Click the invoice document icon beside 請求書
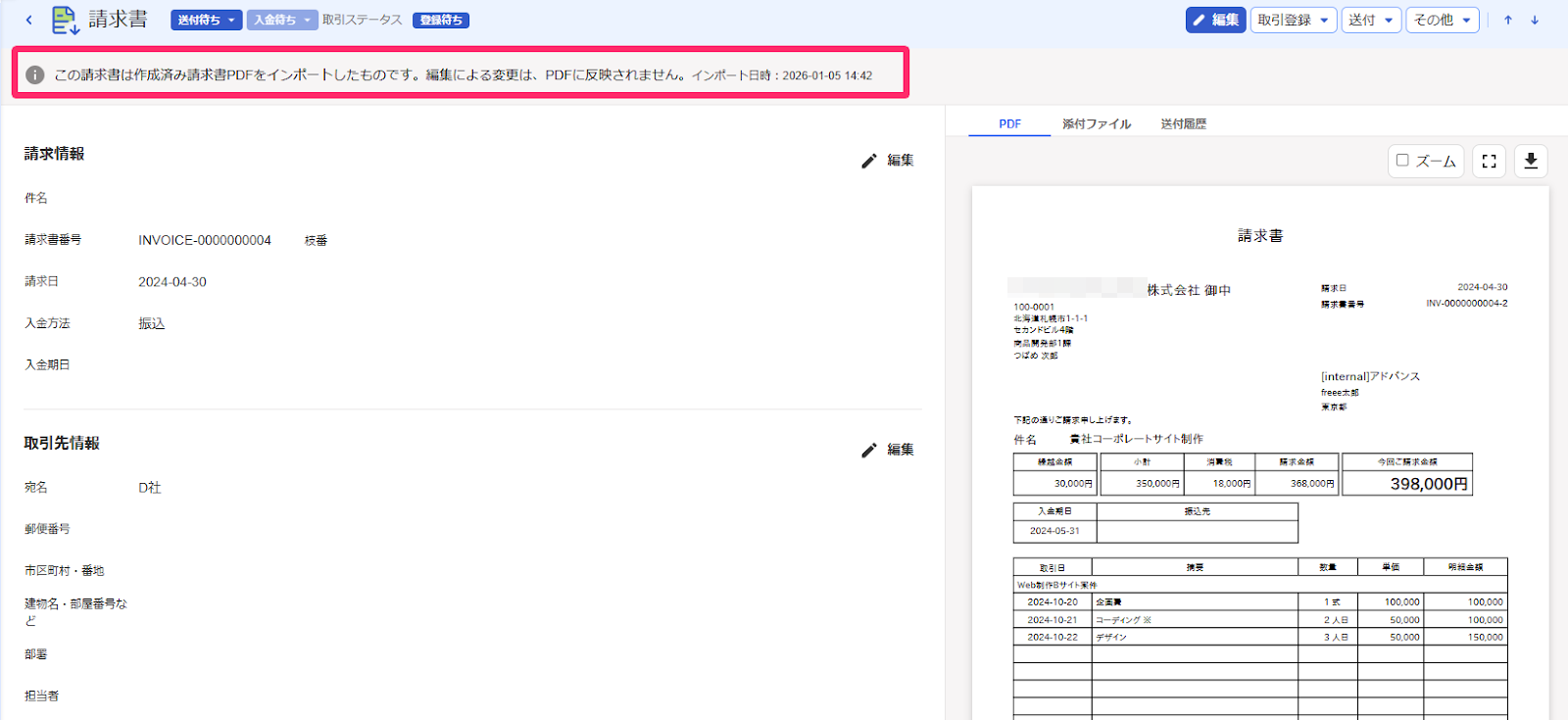This screenshot has width=1568, height=720. click(65, 20)
